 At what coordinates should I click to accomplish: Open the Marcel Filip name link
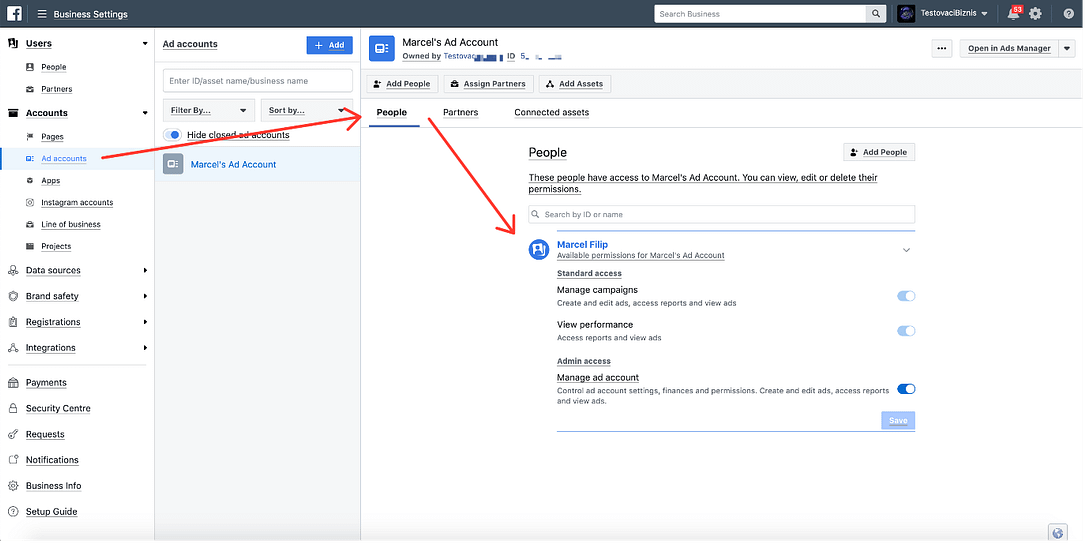582,245
